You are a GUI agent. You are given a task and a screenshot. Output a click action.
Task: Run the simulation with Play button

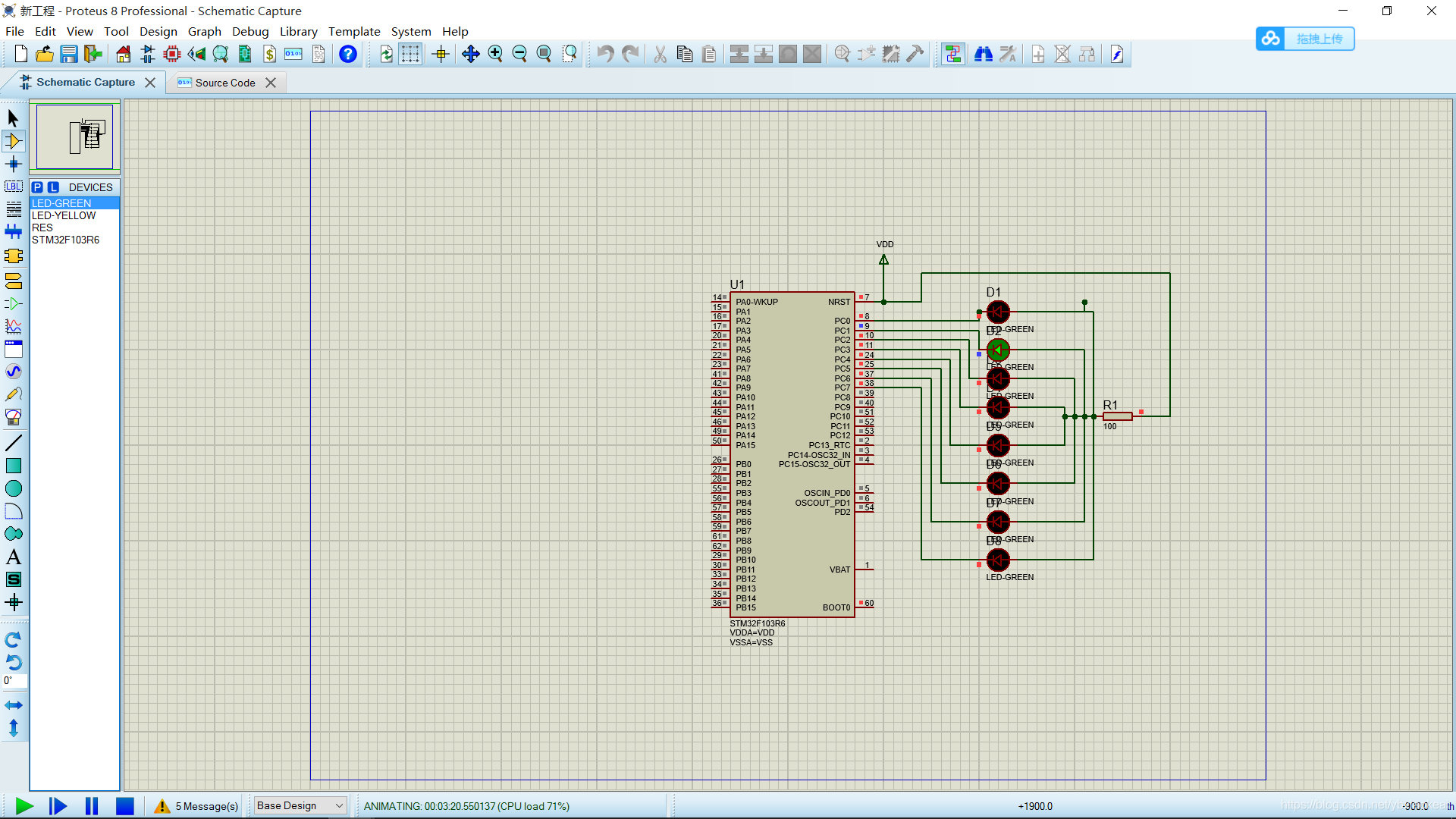(24, 806)
